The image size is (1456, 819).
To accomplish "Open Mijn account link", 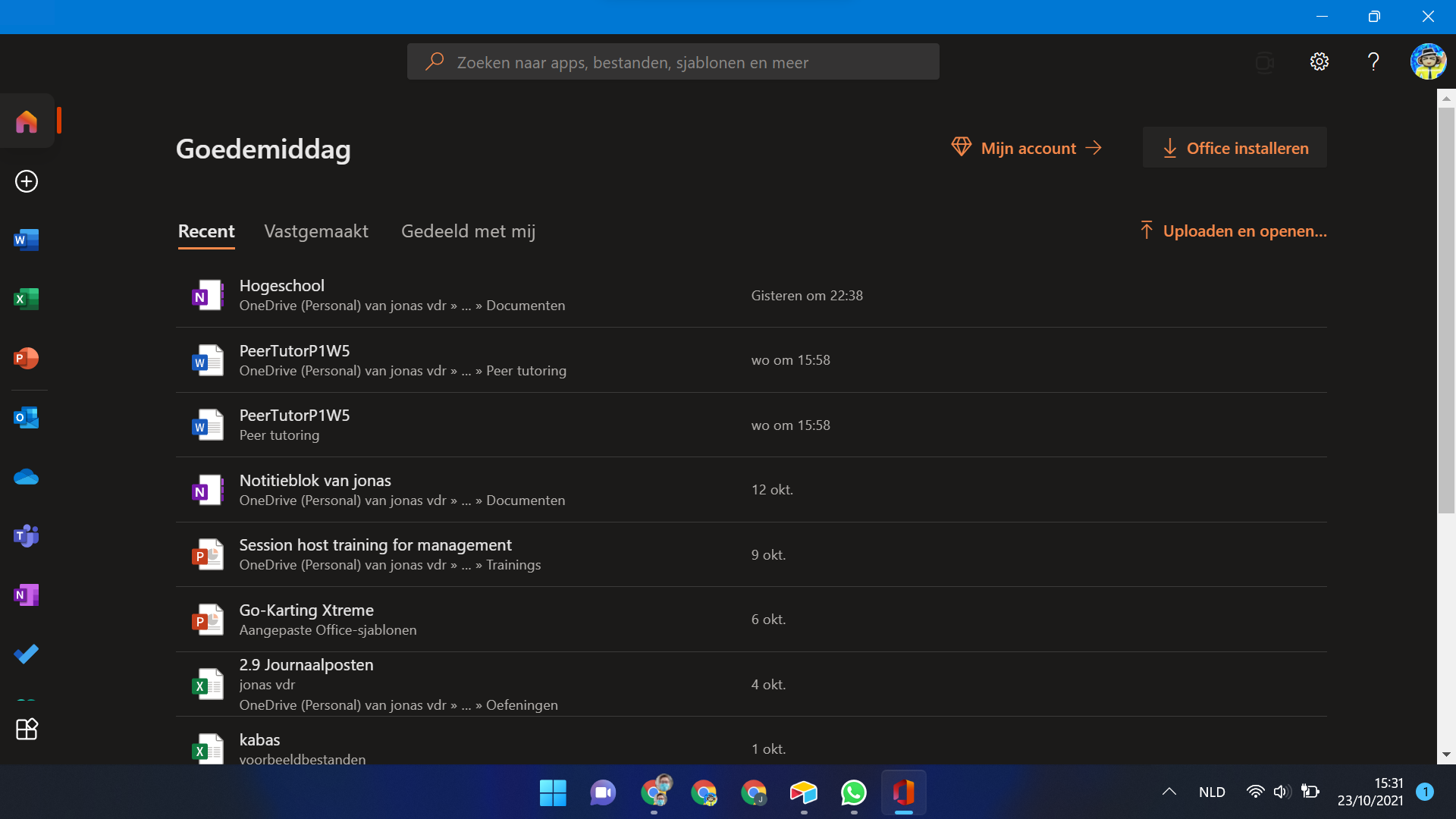I will click(x=1027, y=148).
